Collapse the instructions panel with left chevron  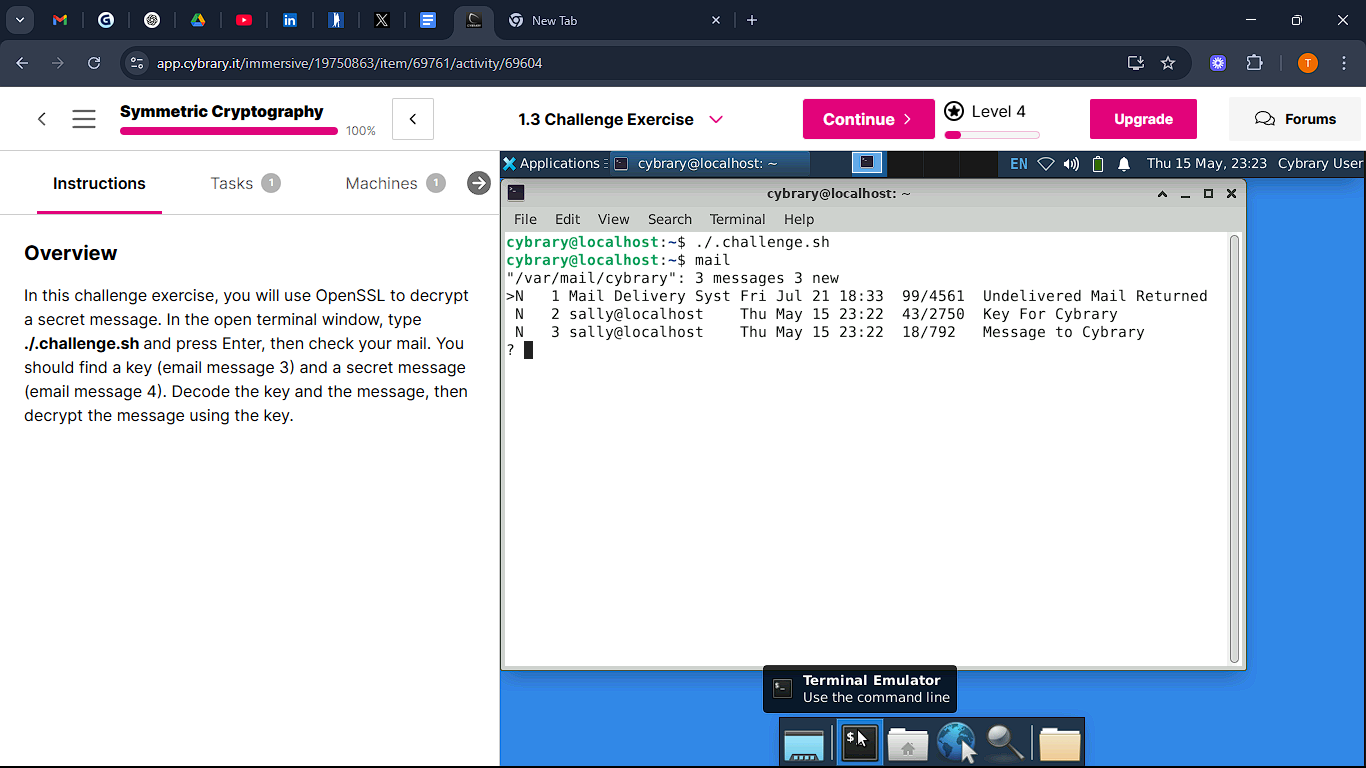pos(412,119)
